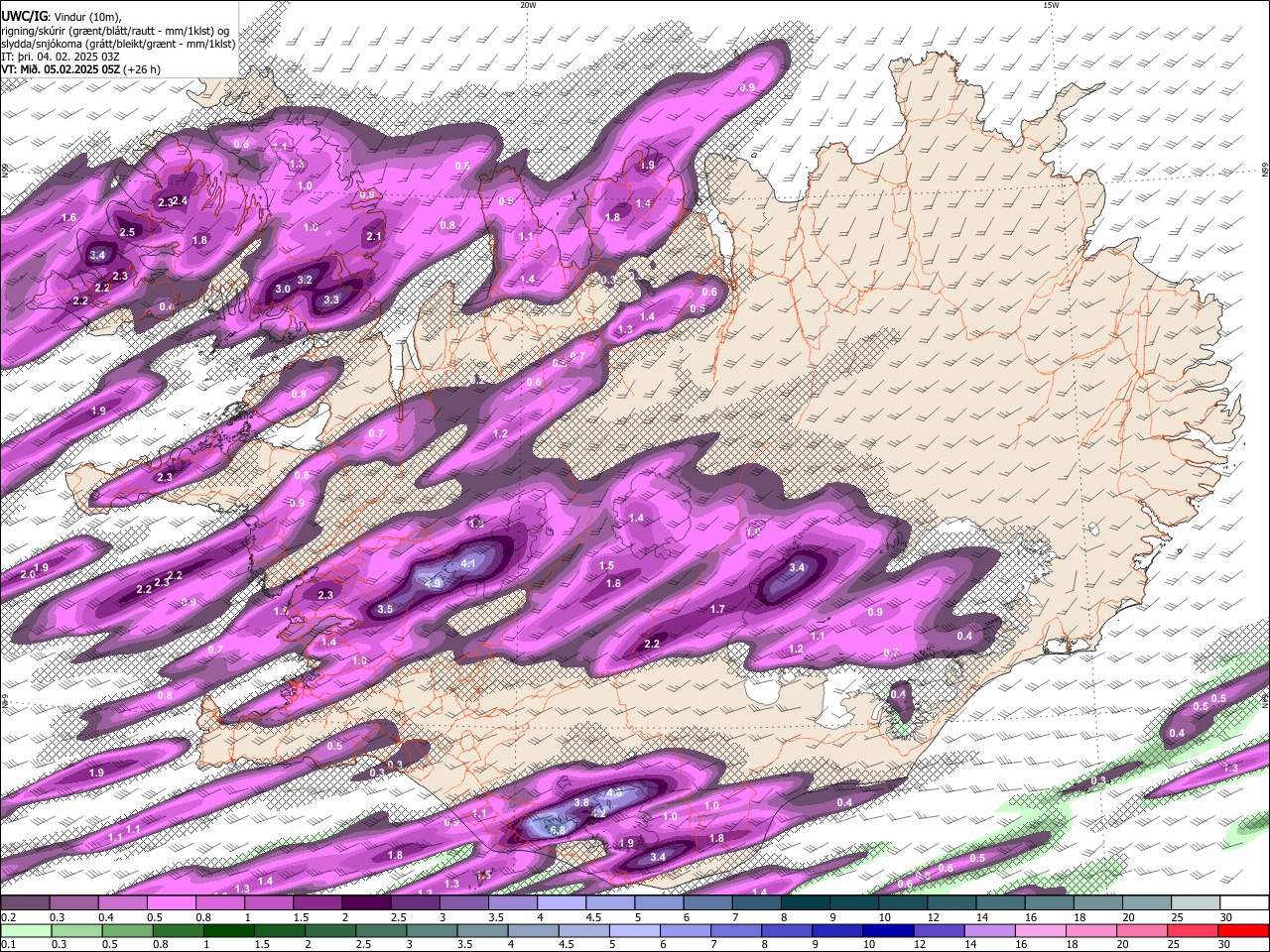Click the 6.8 precipitation value on the map
The height and width of the screenshot is (952, 1270).
(x=557, y=830)
